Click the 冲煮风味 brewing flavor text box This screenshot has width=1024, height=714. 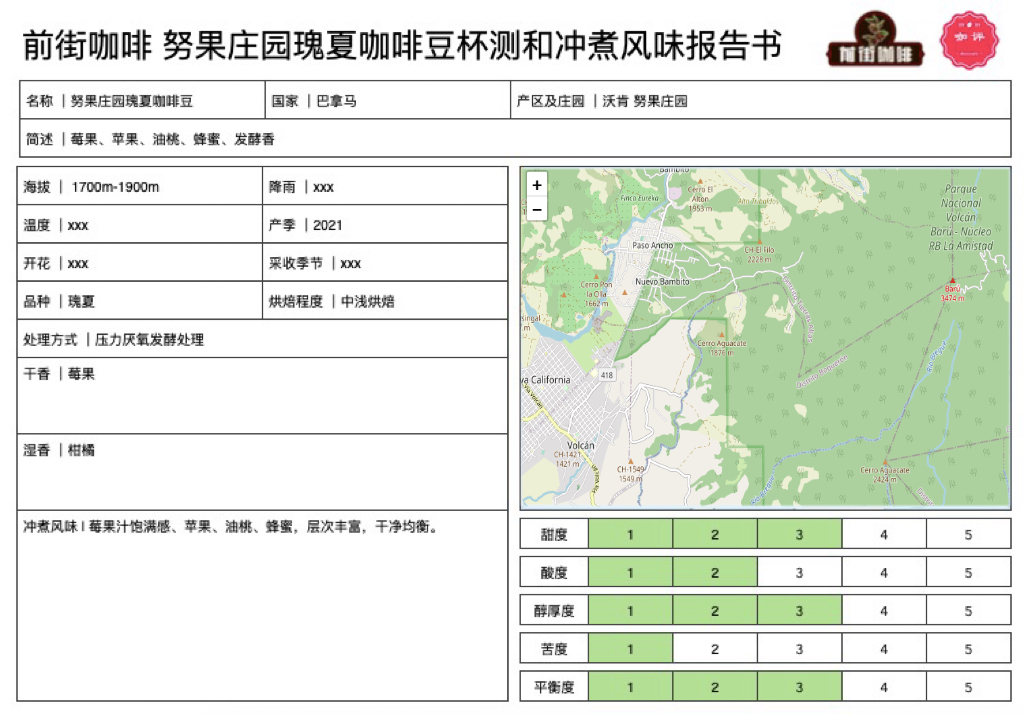point(262,605)
